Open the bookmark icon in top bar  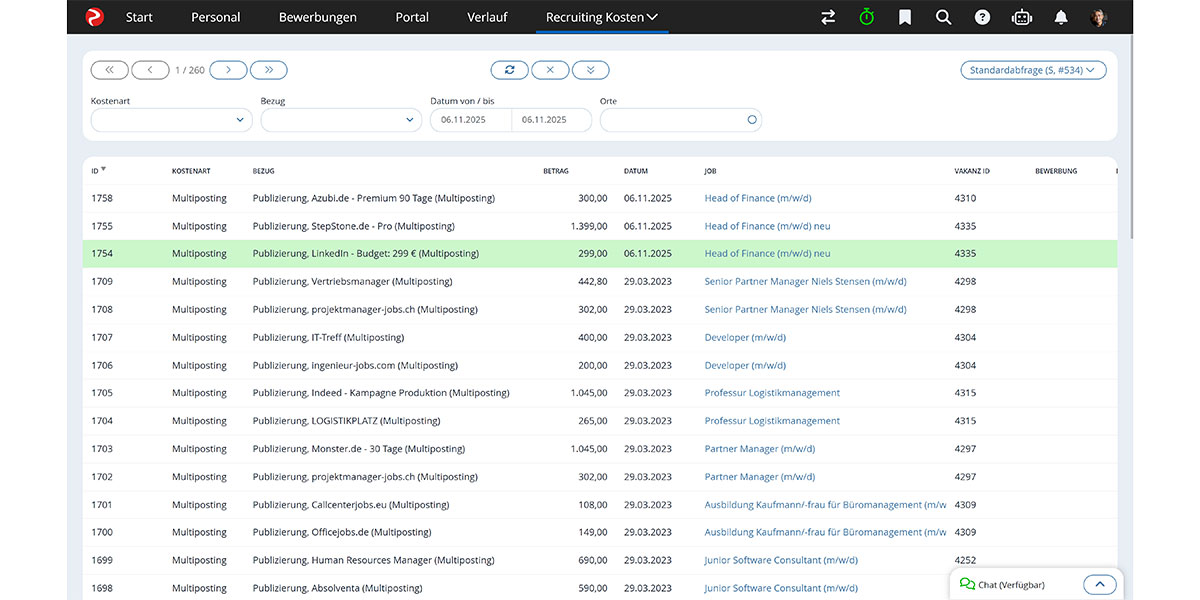(905, 17)
